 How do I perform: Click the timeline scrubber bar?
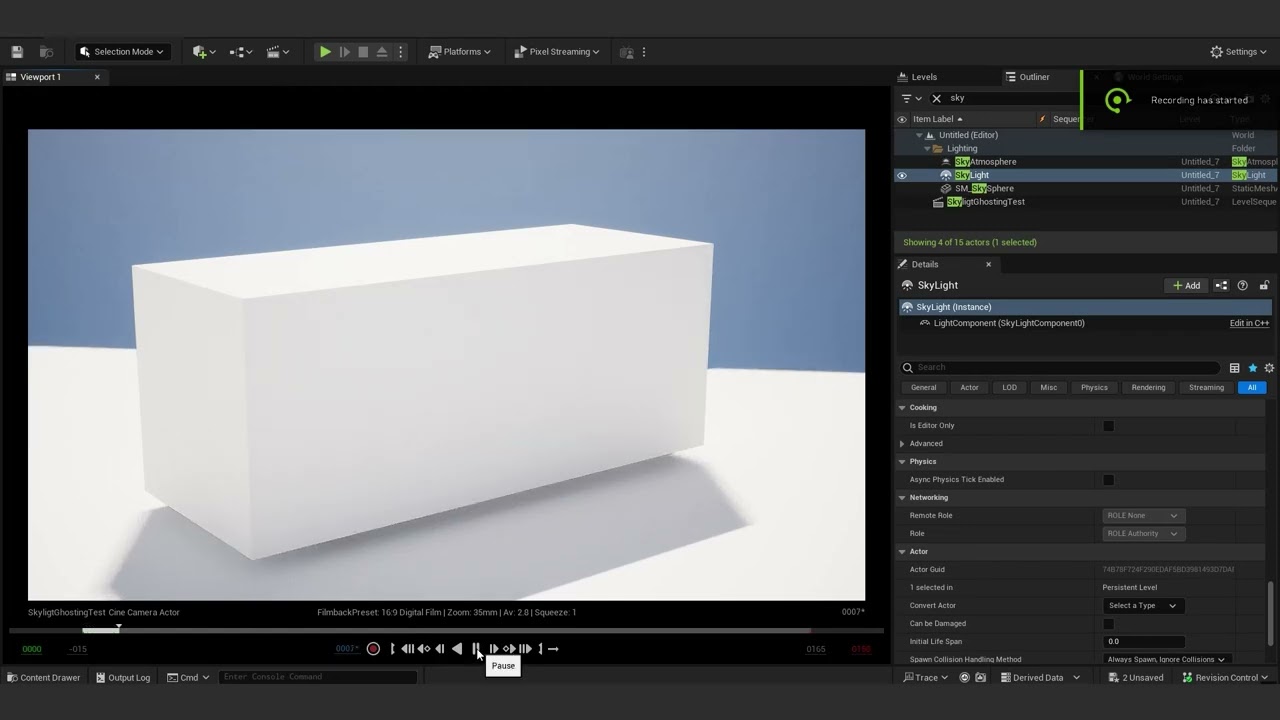click(446, 630)
